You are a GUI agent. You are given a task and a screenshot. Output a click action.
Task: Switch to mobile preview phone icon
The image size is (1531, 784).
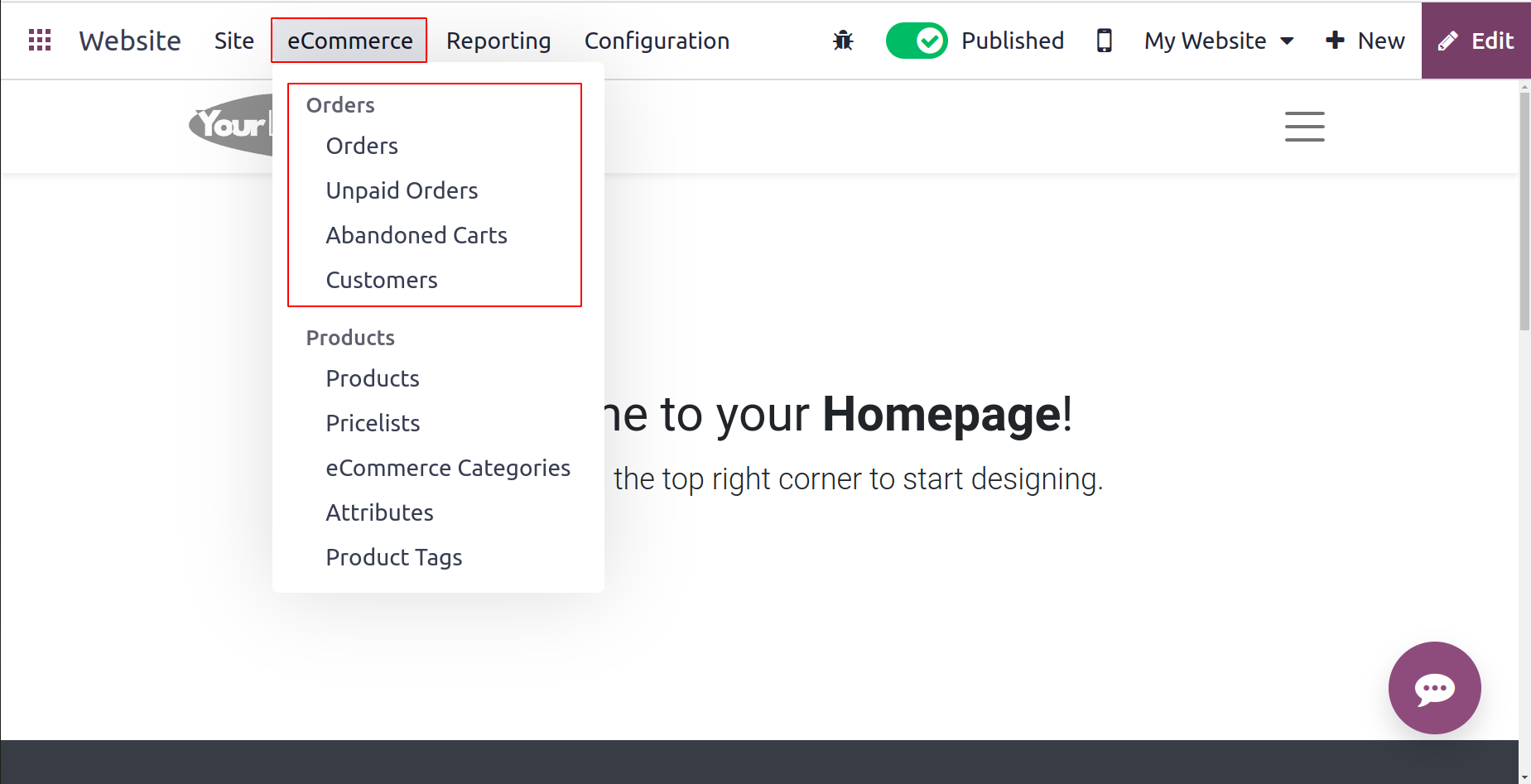[x=1104, y=41]
